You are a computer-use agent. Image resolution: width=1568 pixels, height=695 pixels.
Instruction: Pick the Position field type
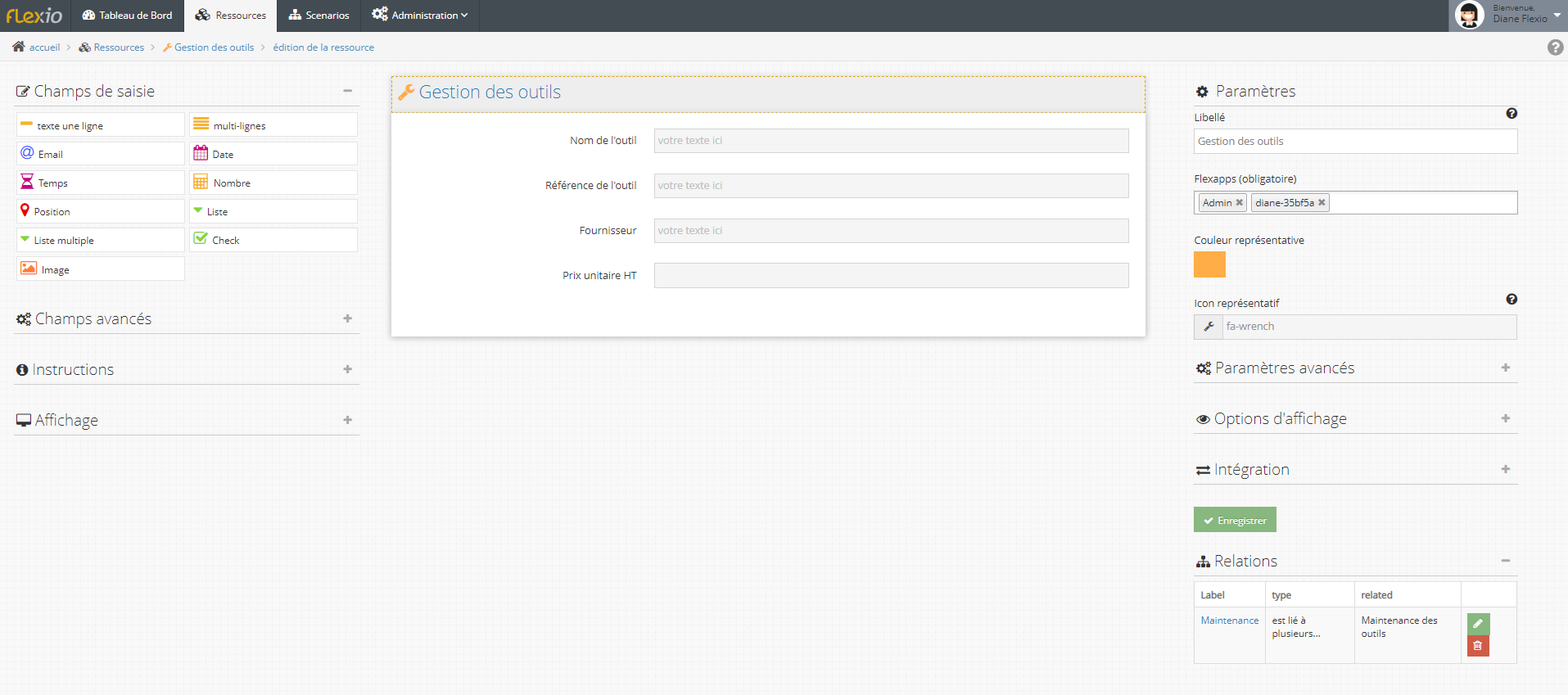tap(100, 211)
